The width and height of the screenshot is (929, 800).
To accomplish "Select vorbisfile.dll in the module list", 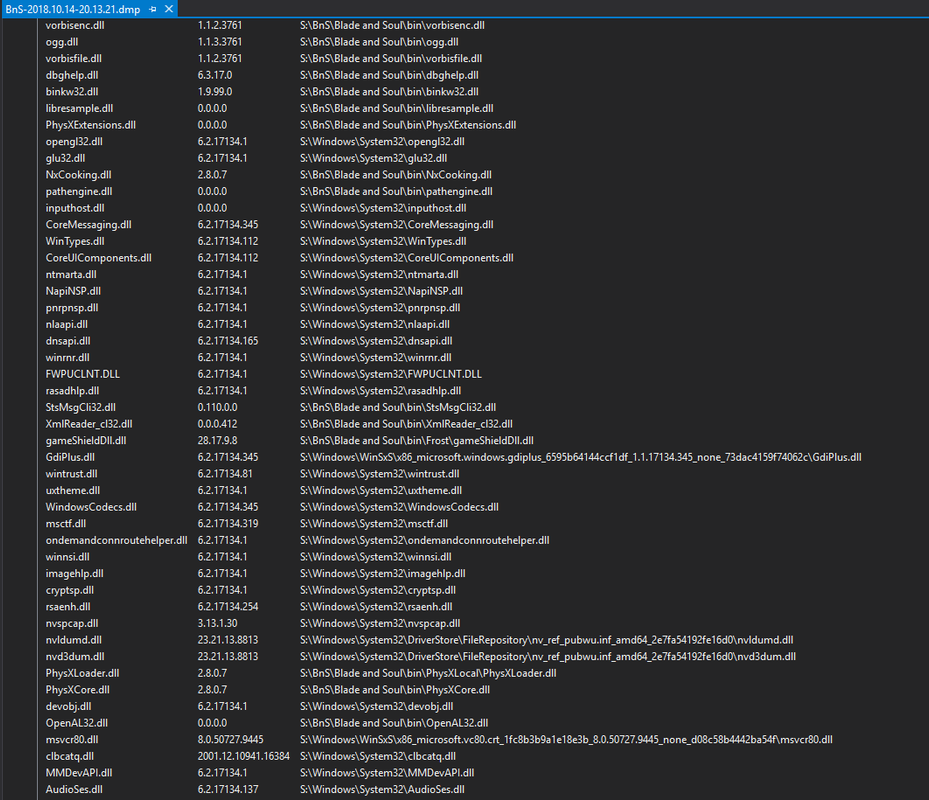I will [x=73, y=59].
